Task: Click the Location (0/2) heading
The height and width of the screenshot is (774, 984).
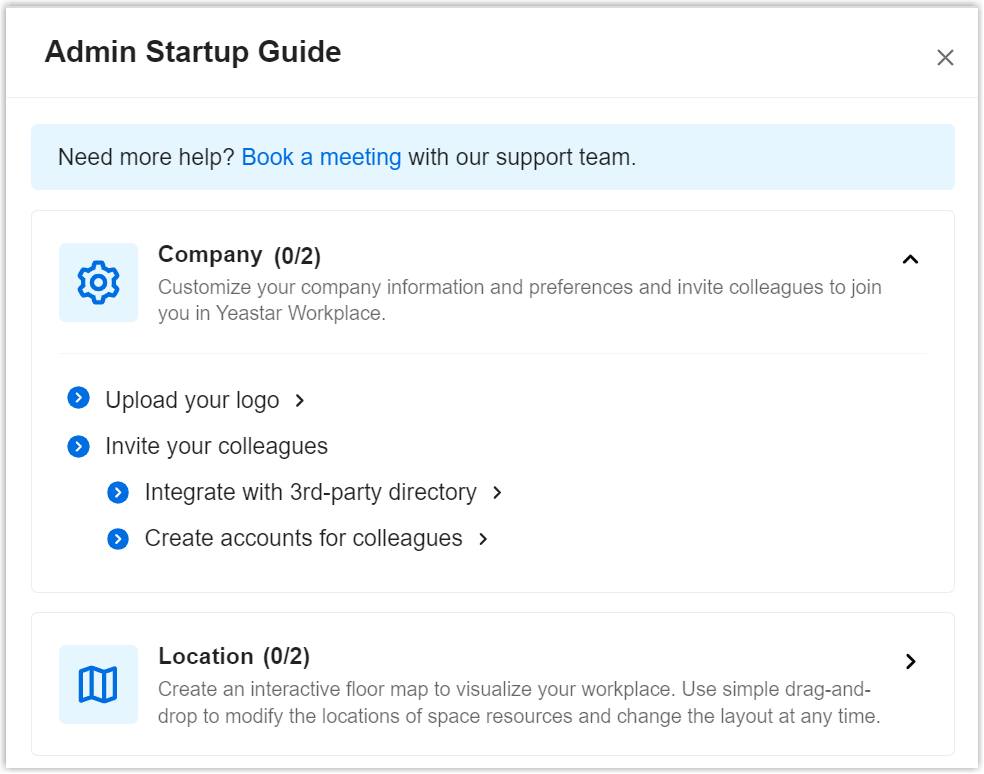Action: [234, 657]
